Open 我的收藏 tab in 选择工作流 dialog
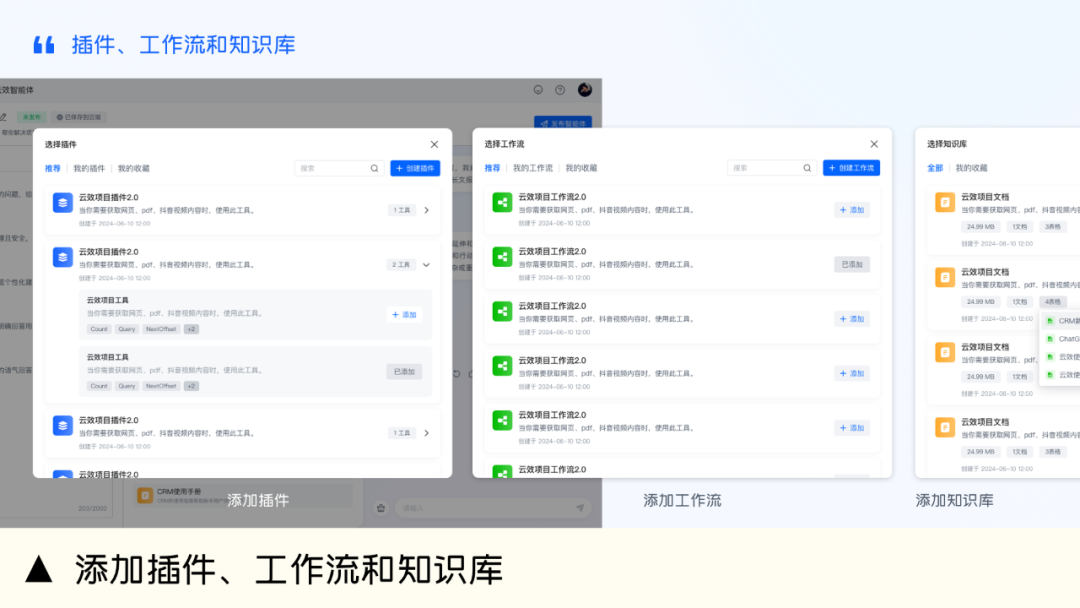 [x=581, y=168]
